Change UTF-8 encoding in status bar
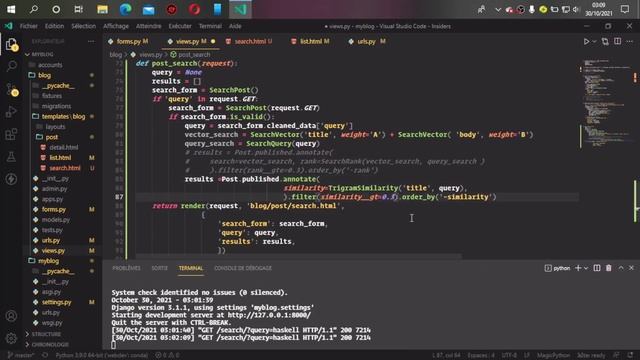The image size is (640, 360). pos(509,355)
